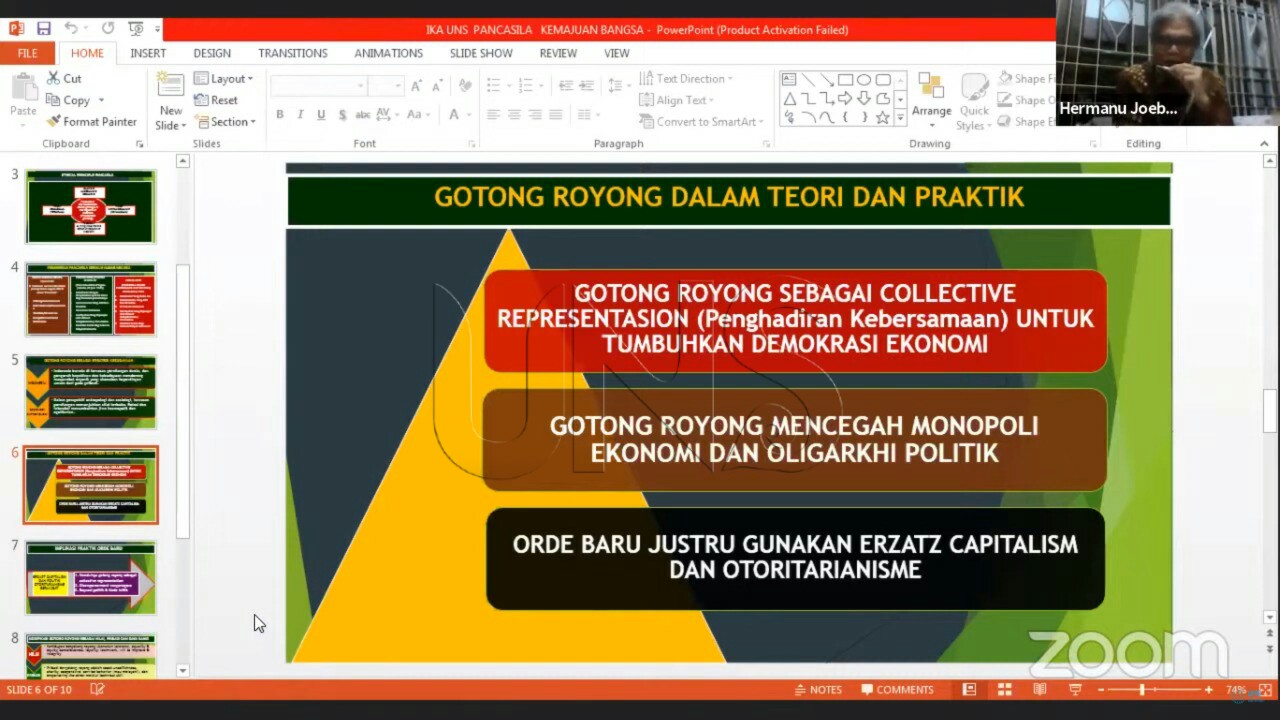The height and width of the screenshot is (720, 1280).
Task: Open the Section dropdown
Action: [x=225, y=122]
